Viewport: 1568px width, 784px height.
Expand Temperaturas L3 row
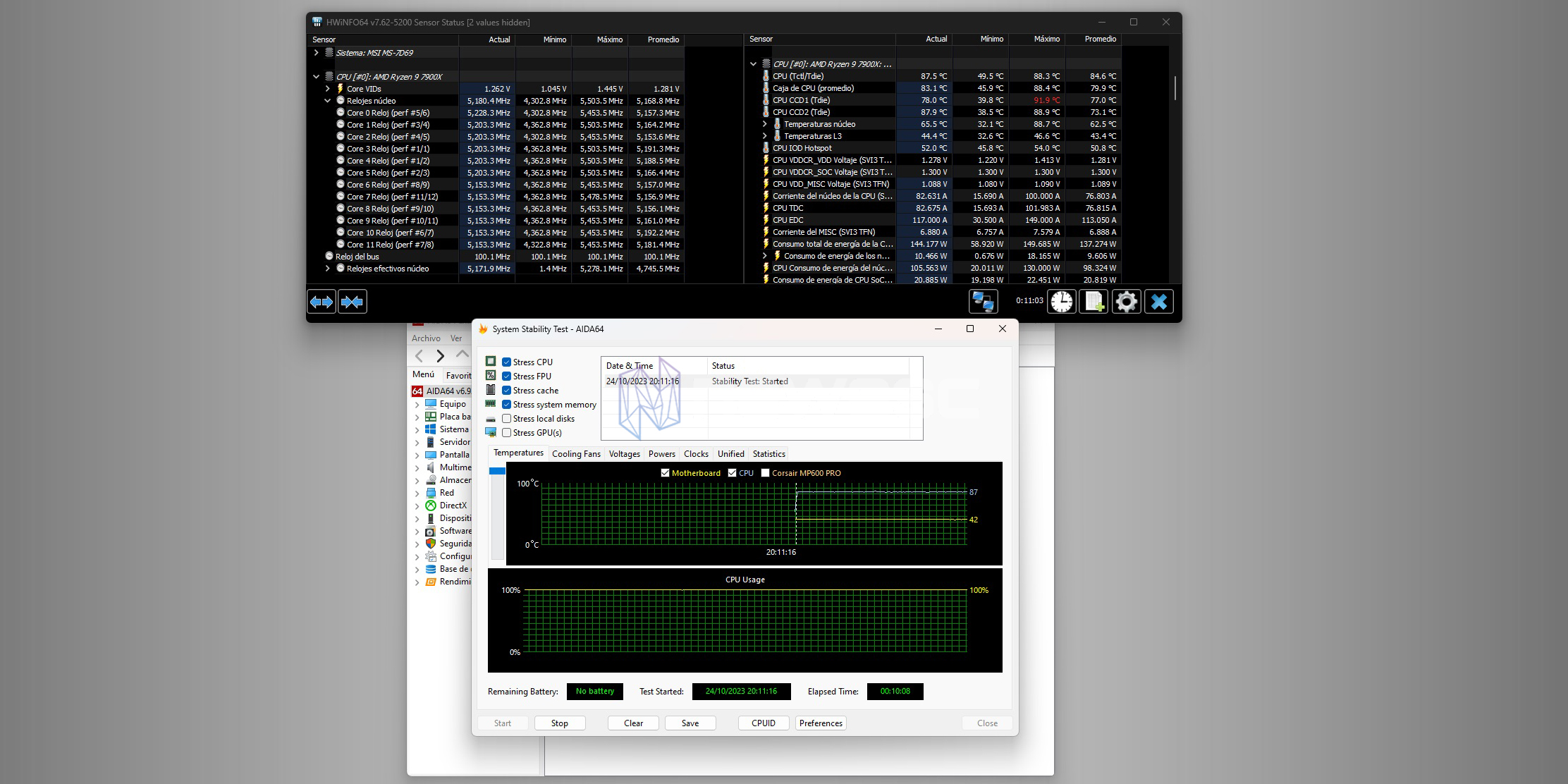point(765,136)
